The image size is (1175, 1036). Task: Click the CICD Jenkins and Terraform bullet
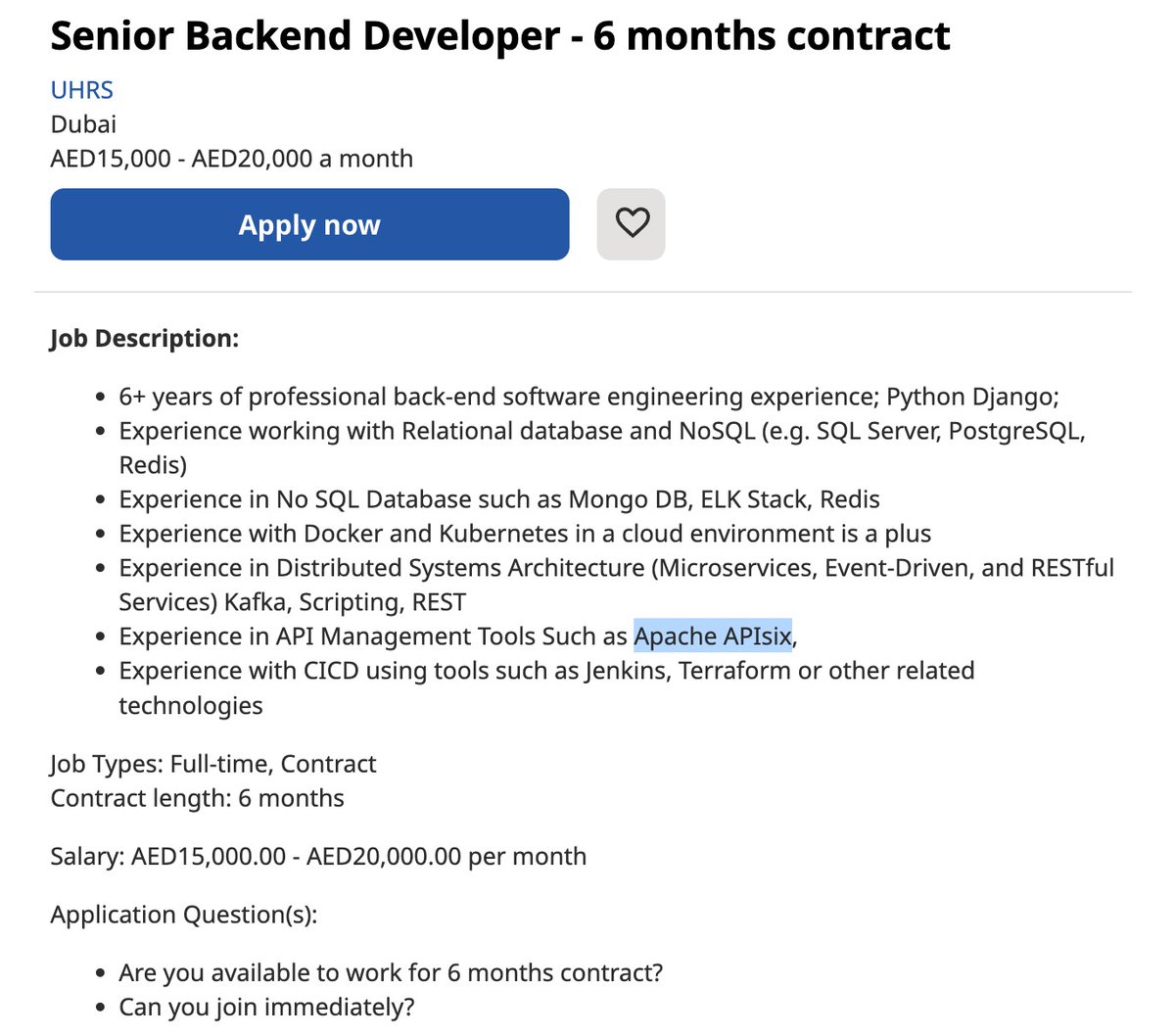pyautogui.click(x=546, y=670)
